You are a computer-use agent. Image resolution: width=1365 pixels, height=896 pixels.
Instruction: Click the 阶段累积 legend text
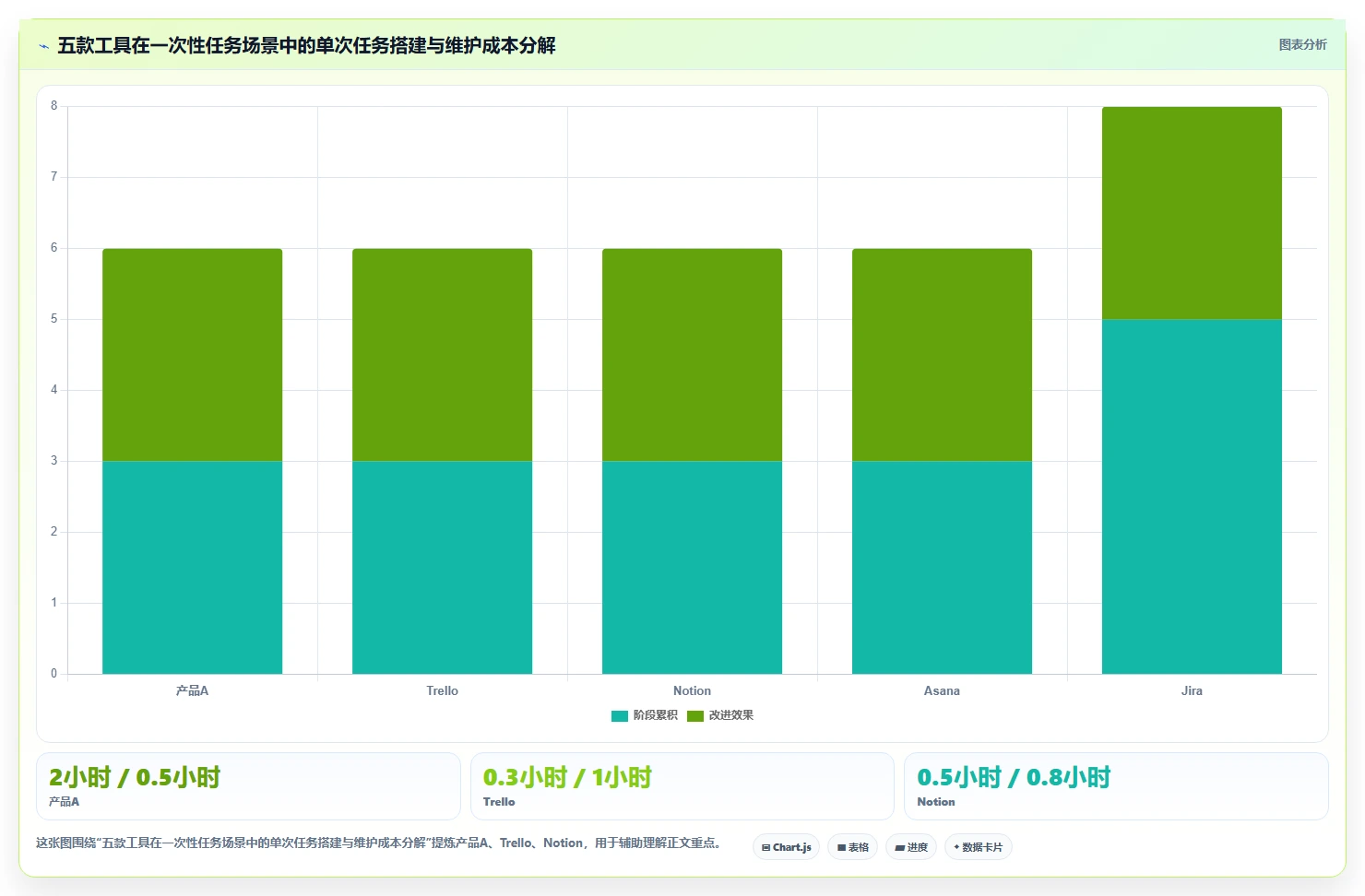coord(655,715)
